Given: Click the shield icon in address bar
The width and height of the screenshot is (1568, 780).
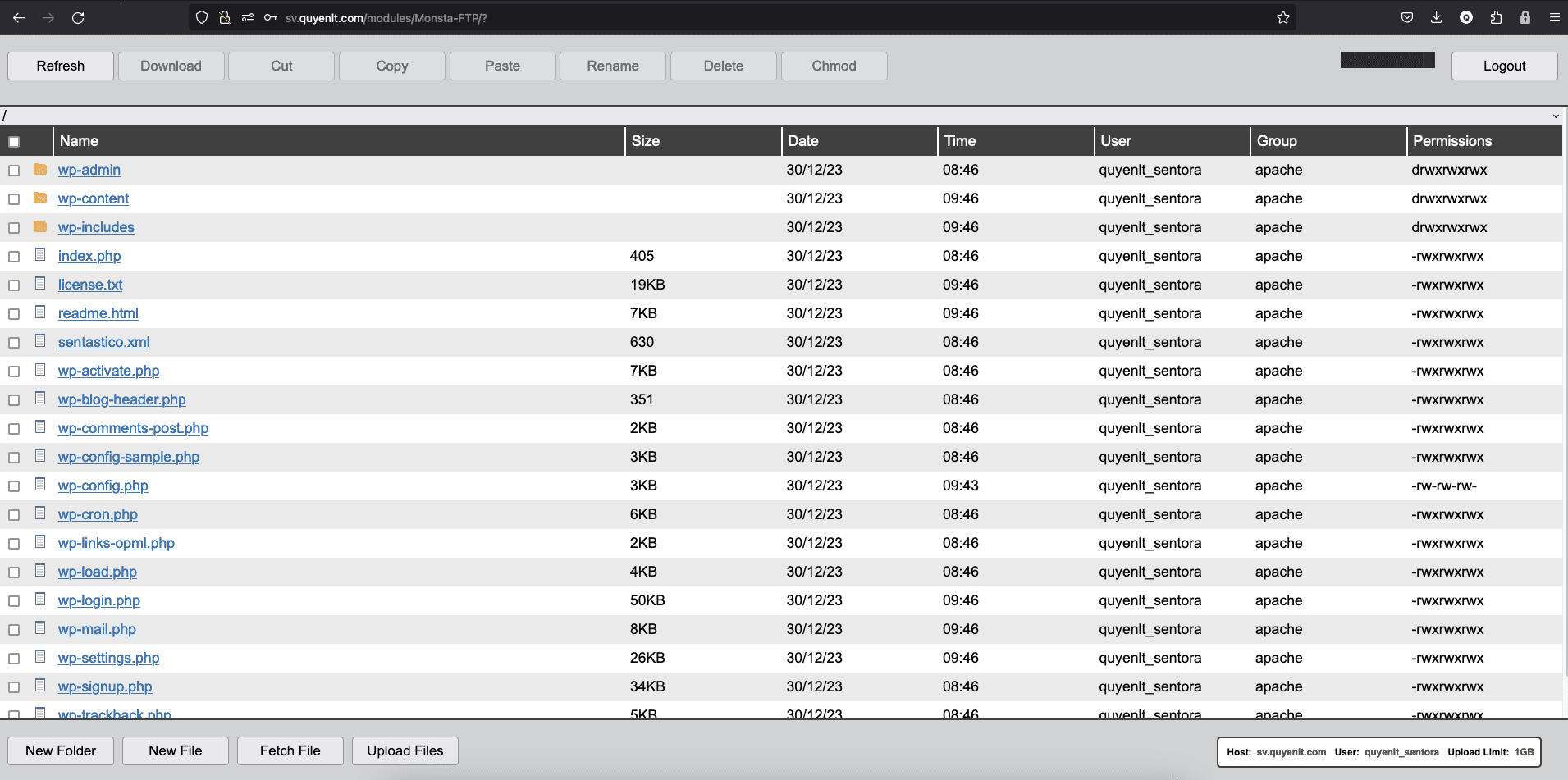Looking at the screenshot, I should pos(202,17).
